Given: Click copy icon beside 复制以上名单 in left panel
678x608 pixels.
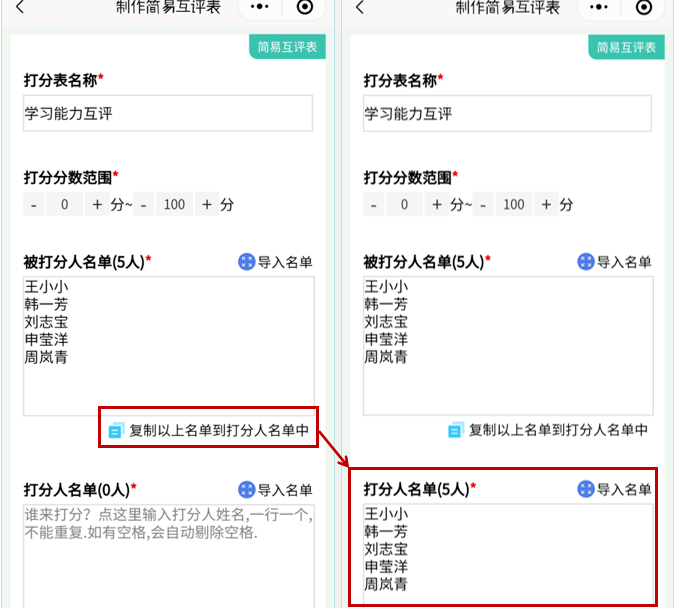Looking at the screenshot, I should click(116, 430).
